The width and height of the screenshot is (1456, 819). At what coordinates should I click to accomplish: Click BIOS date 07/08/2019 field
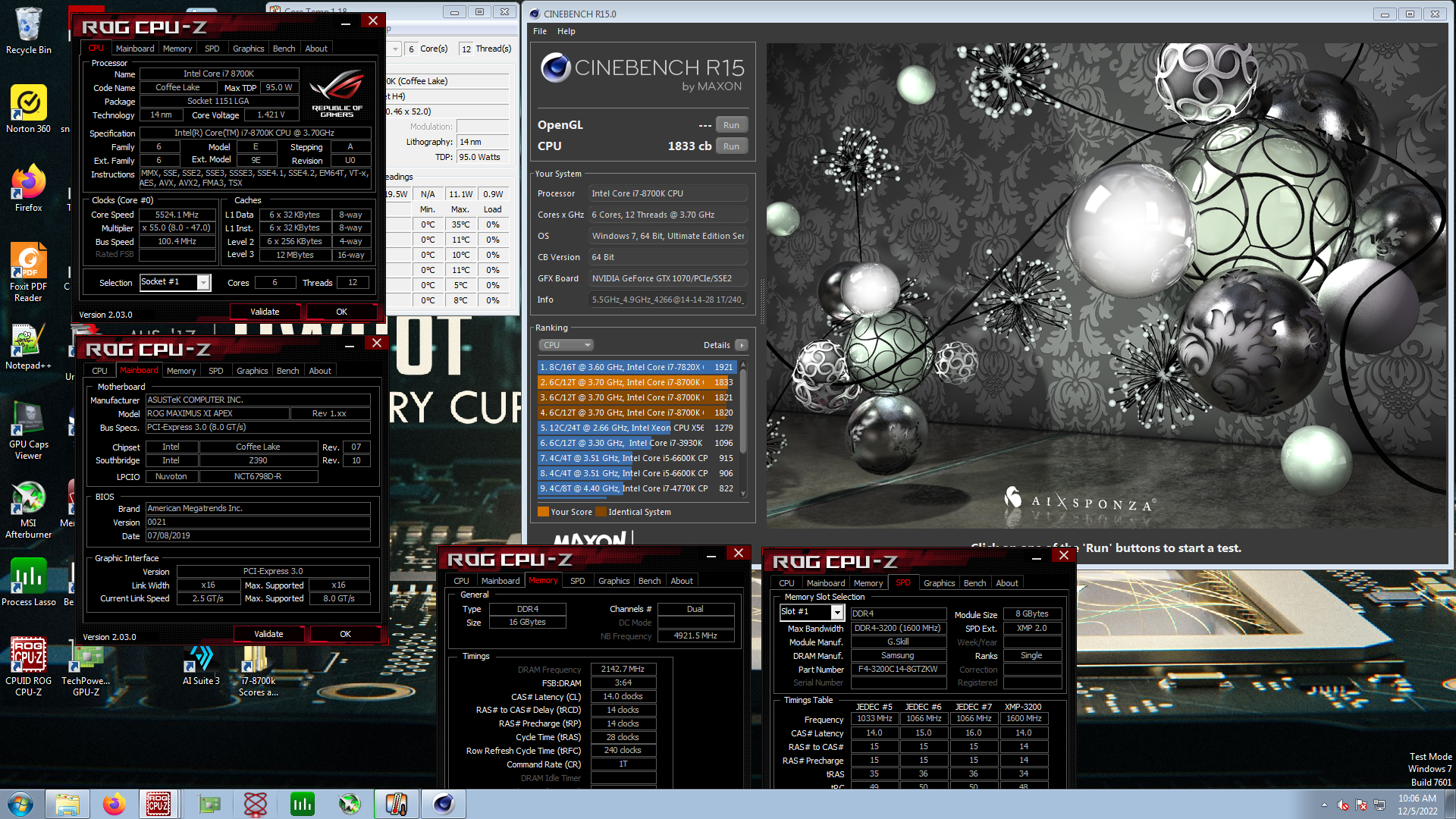click(x=258, y=535)
